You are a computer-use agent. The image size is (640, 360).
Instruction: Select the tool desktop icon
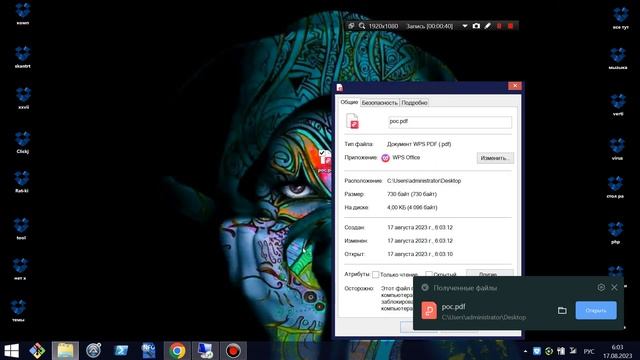click(x=21, y=229)
